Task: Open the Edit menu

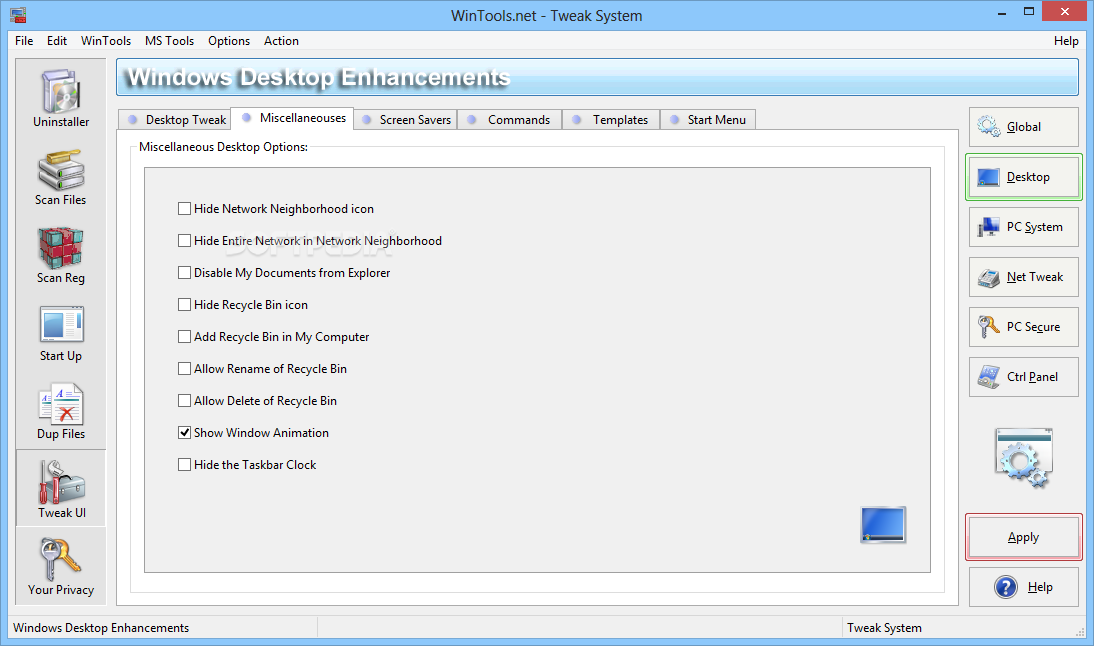Action: tap(57, 40)
